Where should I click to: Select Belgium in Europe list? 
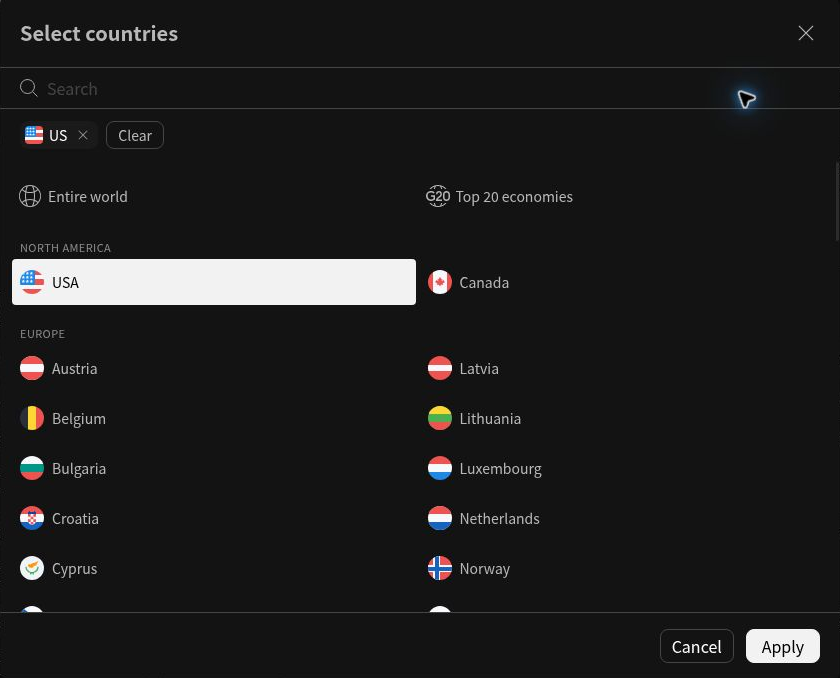(214, 418)
